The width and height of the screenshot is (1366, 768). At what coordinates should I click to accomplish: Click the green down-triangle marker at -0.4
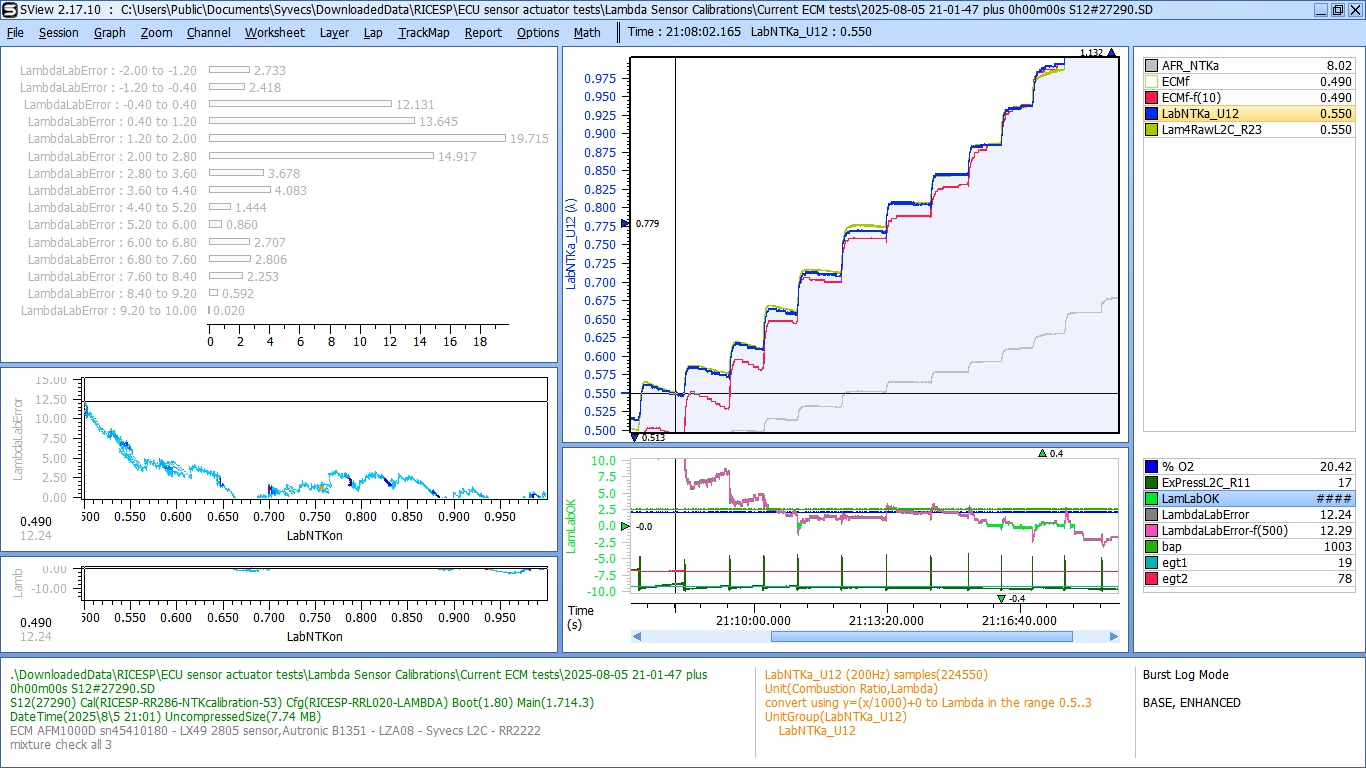tap(1001, 599)
